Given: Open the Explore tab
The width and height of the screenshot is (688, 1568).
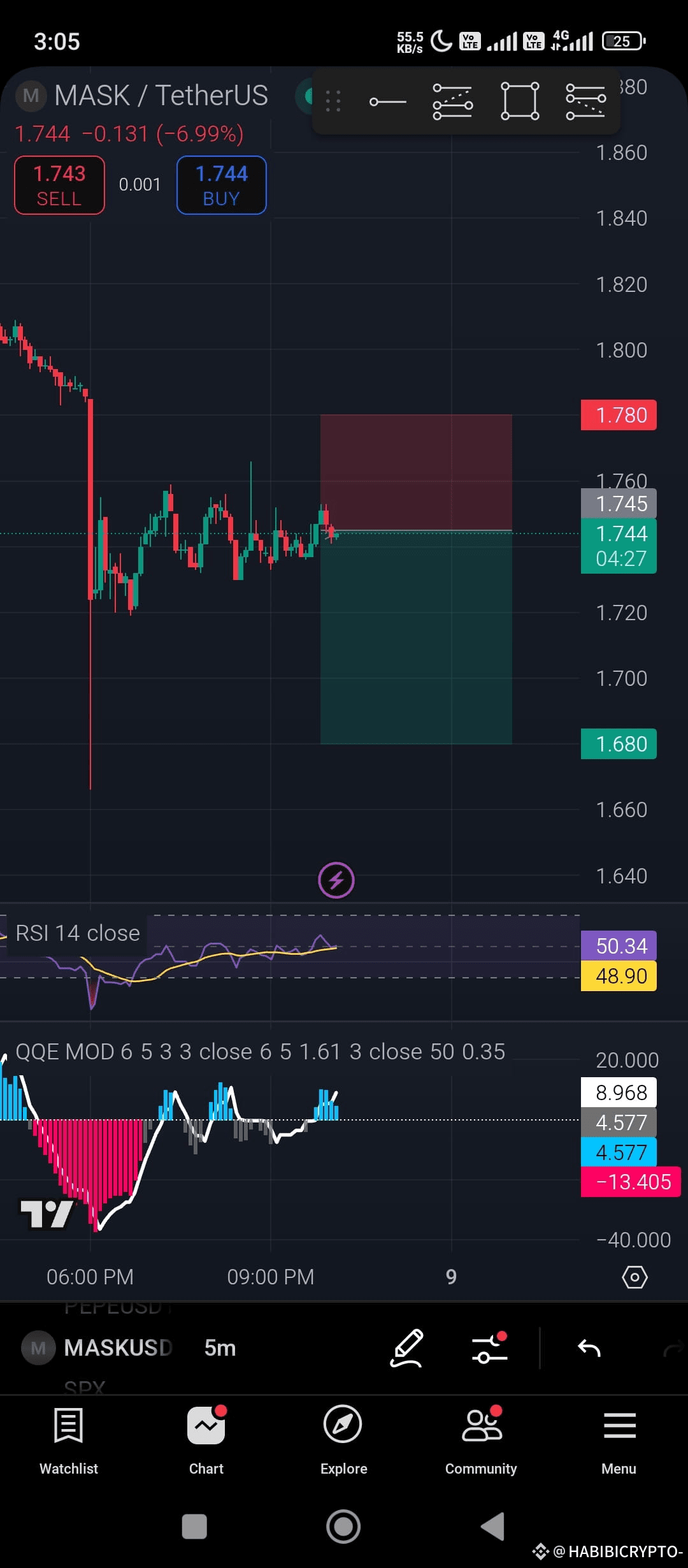Looking at the screenshot, I should coord(343,1442).
